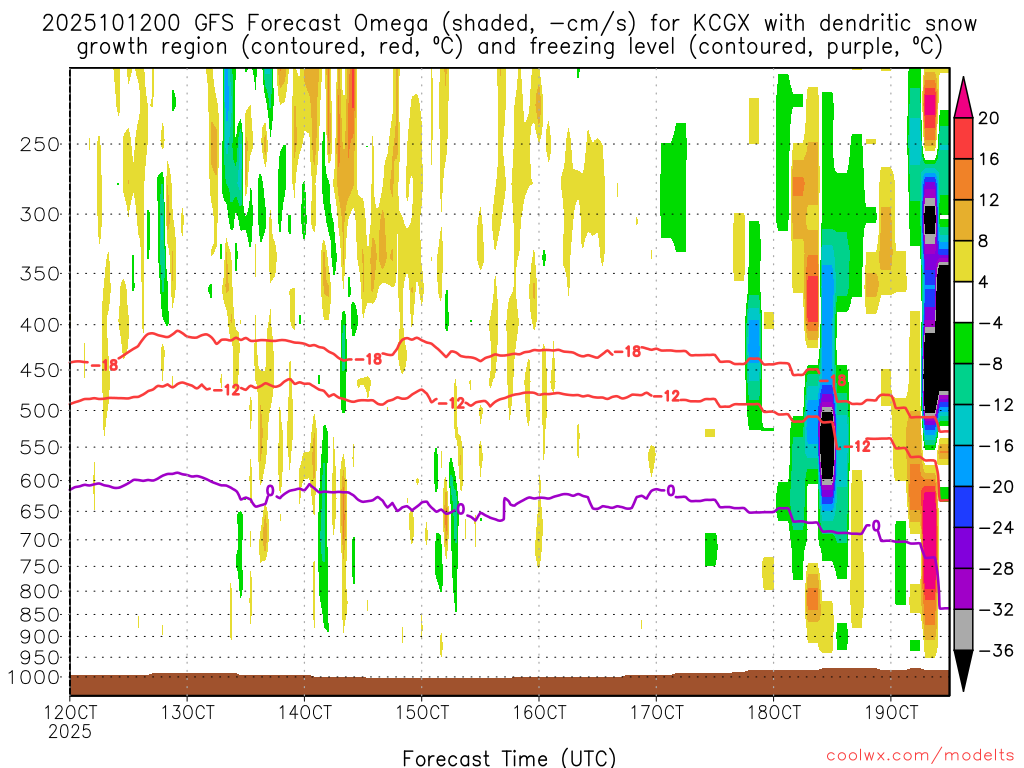The height and width of the screenshot is (768, 1024).
Task: Click the color bar value label 20
Action: pos(990,118)
